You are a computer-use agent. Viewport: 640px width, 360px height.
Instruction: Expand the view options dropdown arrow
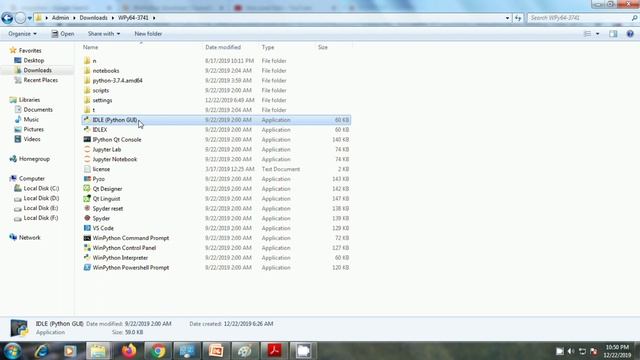[x=598, y=34]
